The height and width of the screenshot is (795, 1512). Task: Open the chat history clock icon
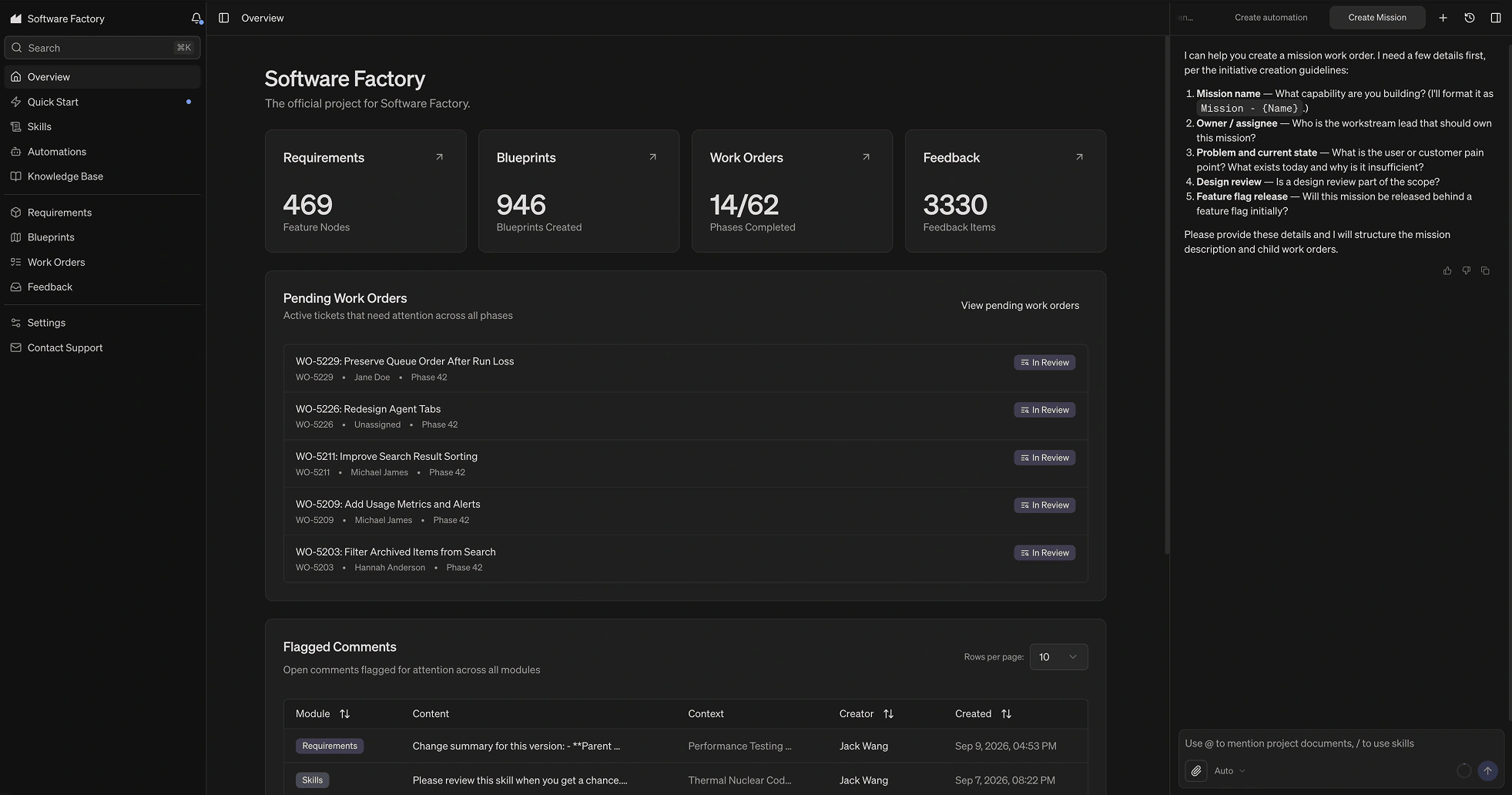[x=1469, y=18]
